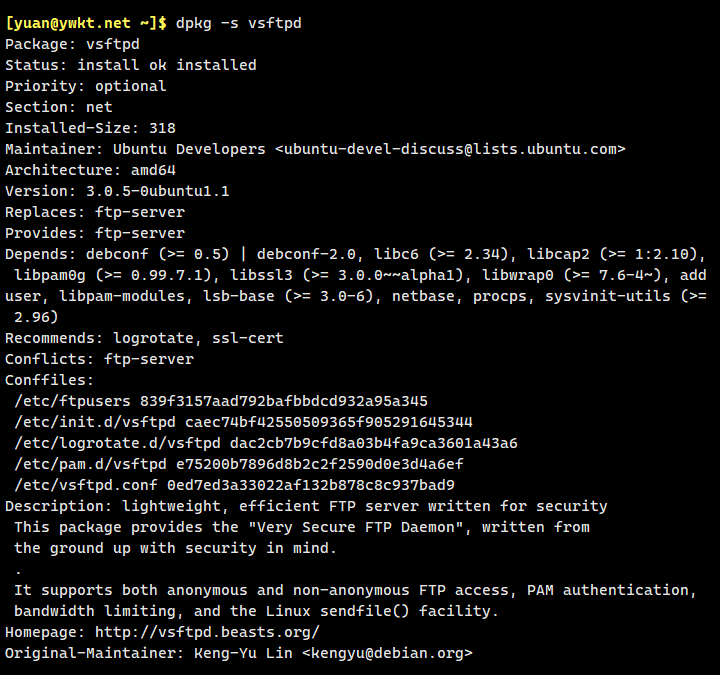720x675 pixels.
Task: Click the ubuntu-devel-discuss mailing list email address
Action: tap(450, 149)
